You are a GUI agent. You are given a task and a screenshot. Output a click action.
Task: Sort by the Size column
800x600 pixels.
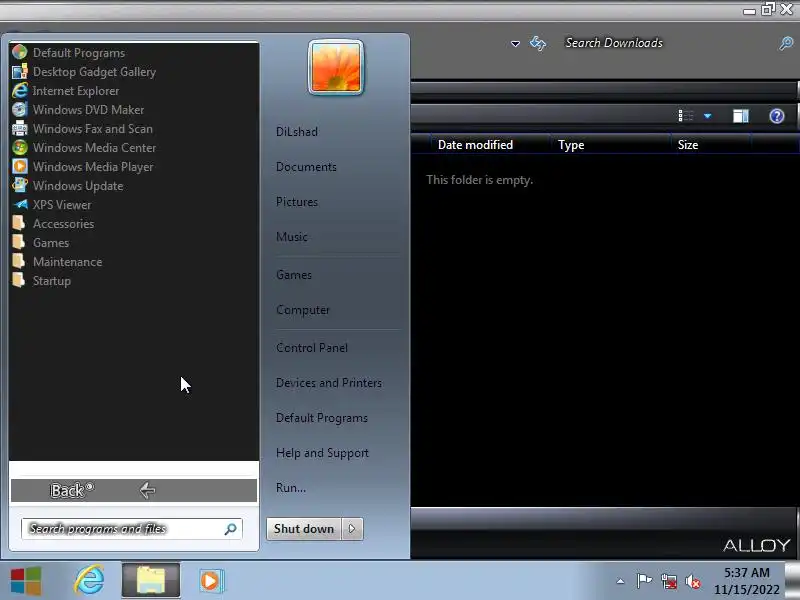[x=711, y=145]
